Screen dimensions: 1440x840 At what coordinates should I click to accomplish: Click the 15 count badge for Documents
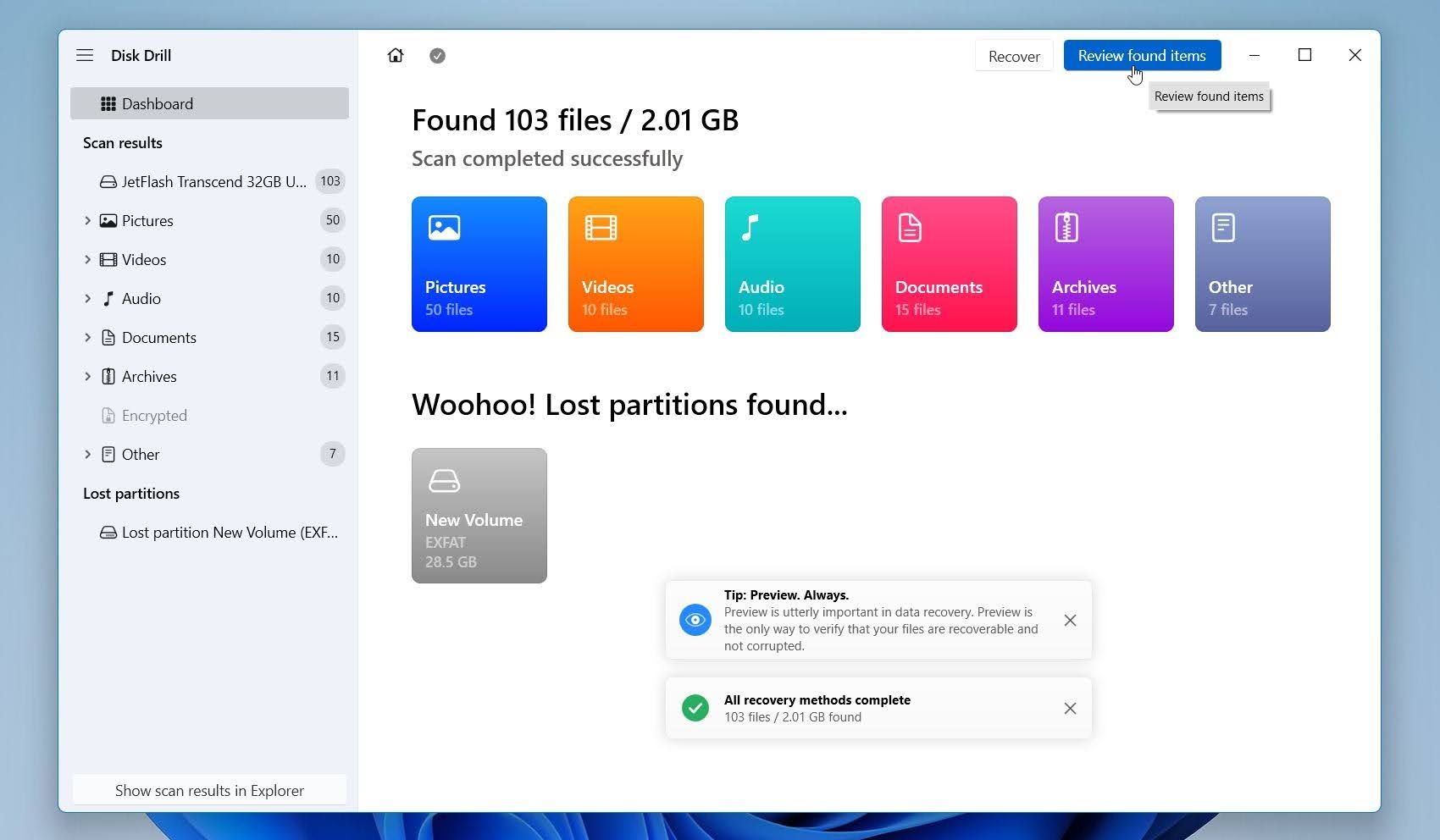click(x=333, y=337)
